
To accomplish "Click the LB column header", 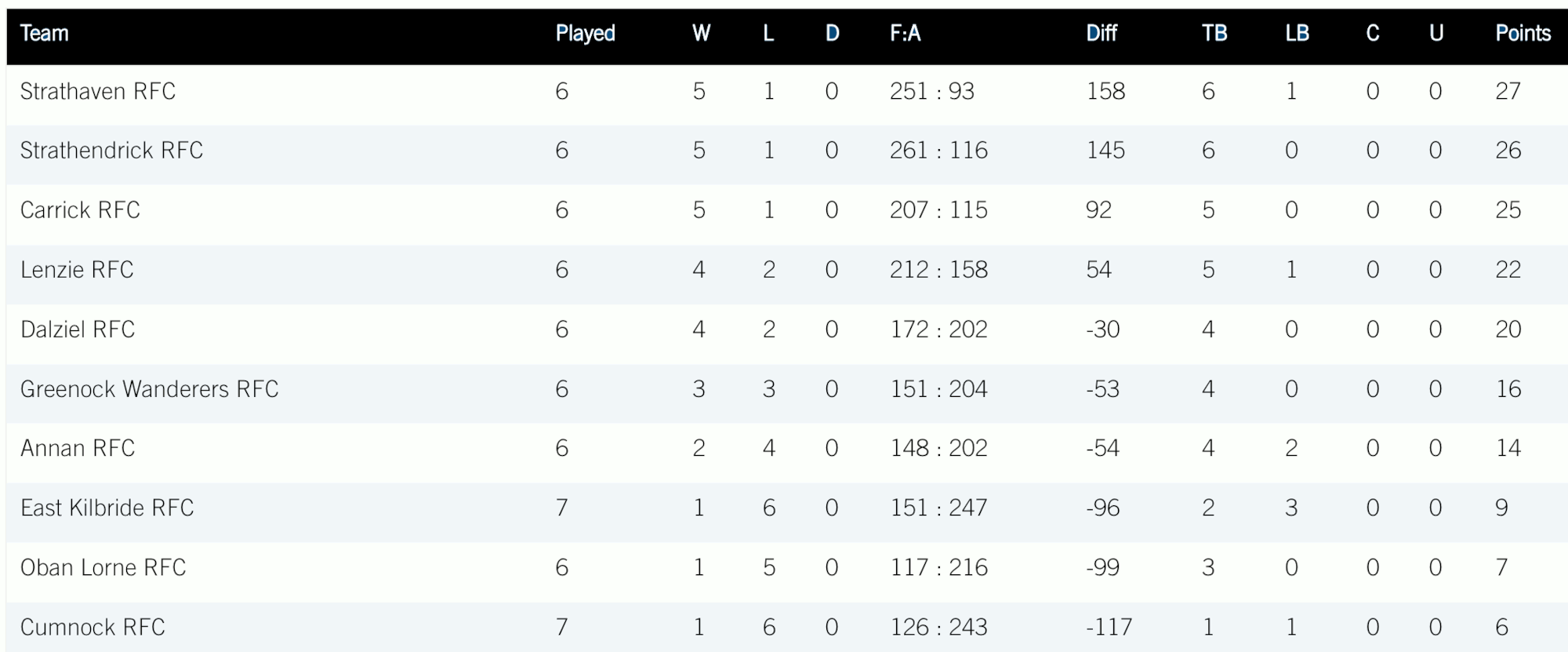I will click(1297, 33).
